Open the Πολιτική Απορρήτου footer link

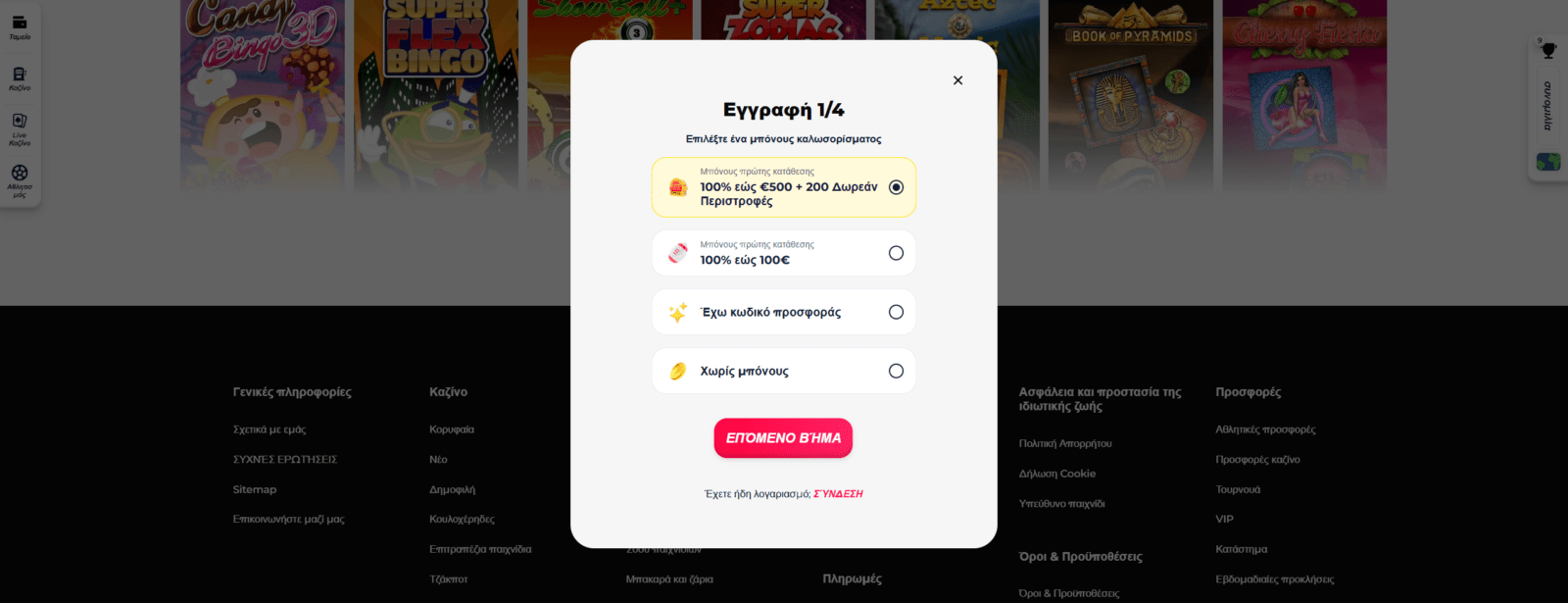[x=1065, y=443]
